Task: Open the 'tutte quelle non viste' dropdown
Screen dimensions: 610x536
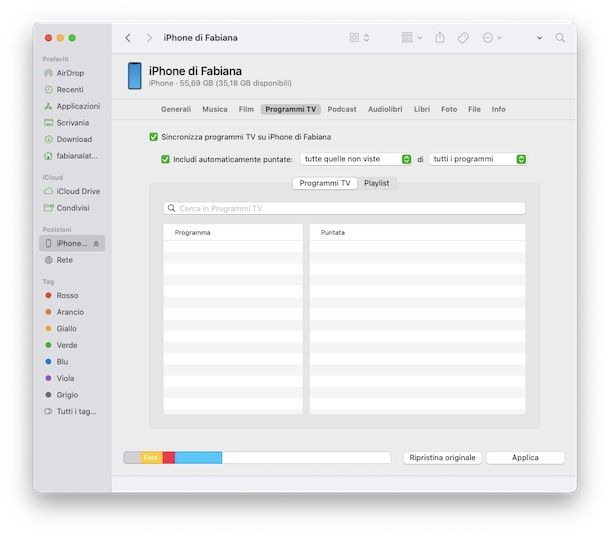Action: click(356, 159)
